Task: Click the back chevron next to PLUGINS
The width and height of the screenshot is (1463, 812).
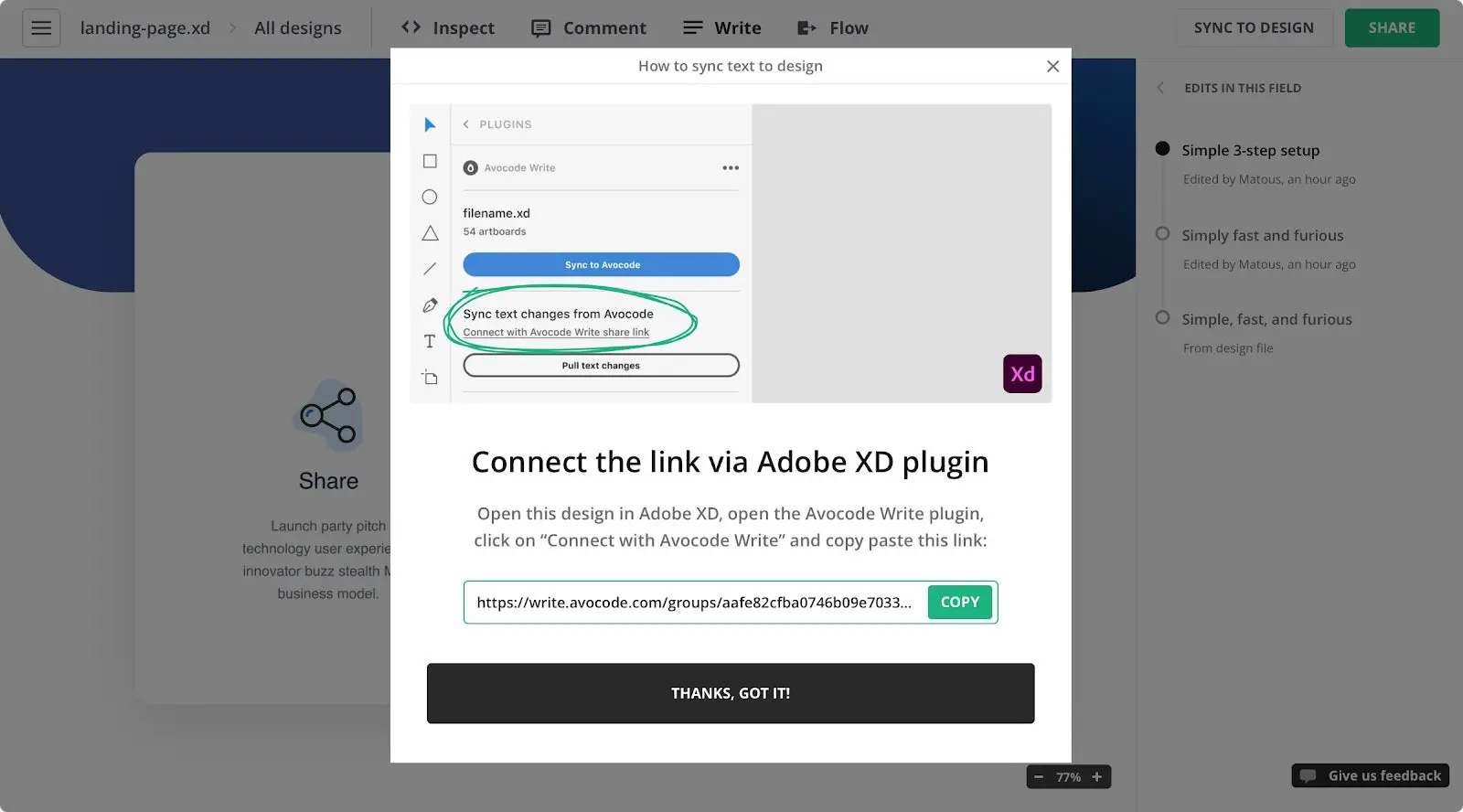Action: coord(466,123)
